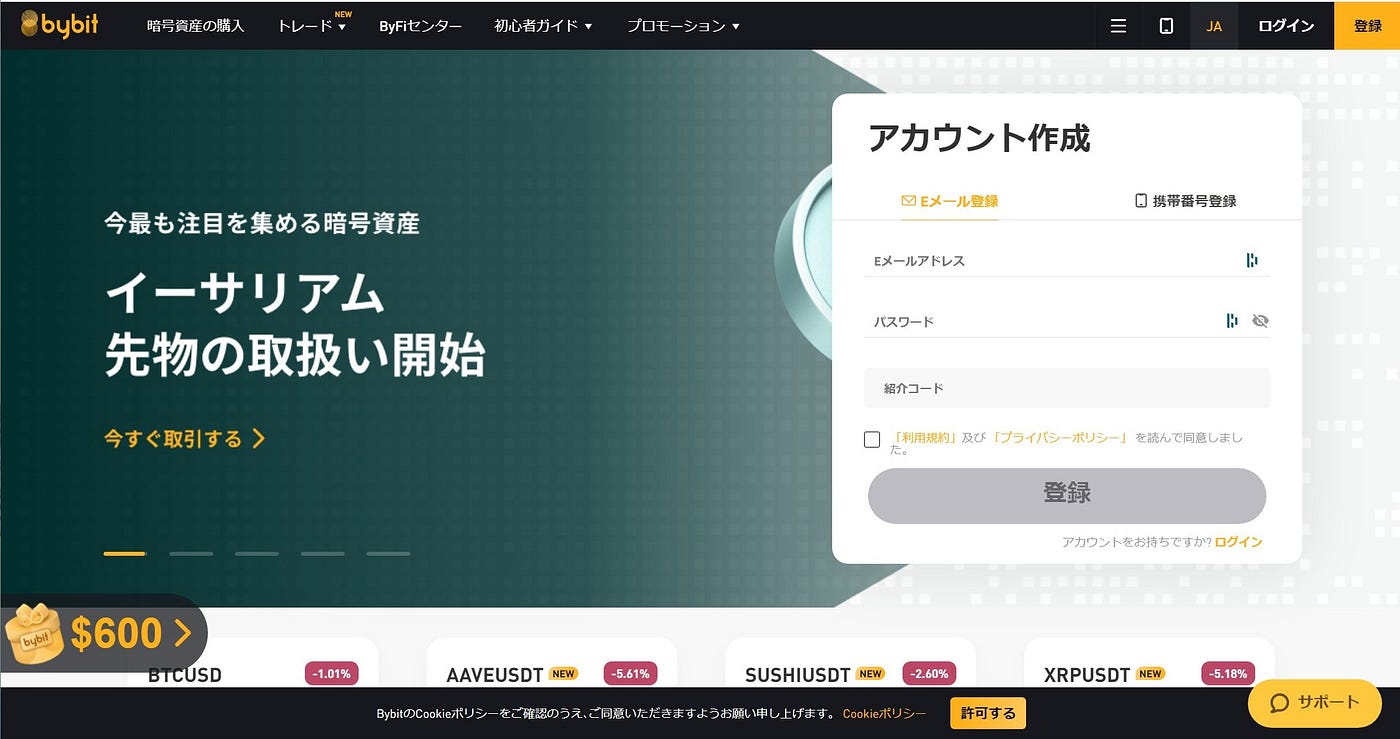Select the third carousel slide indicator
1400x739 pixels.
[257, 553]
